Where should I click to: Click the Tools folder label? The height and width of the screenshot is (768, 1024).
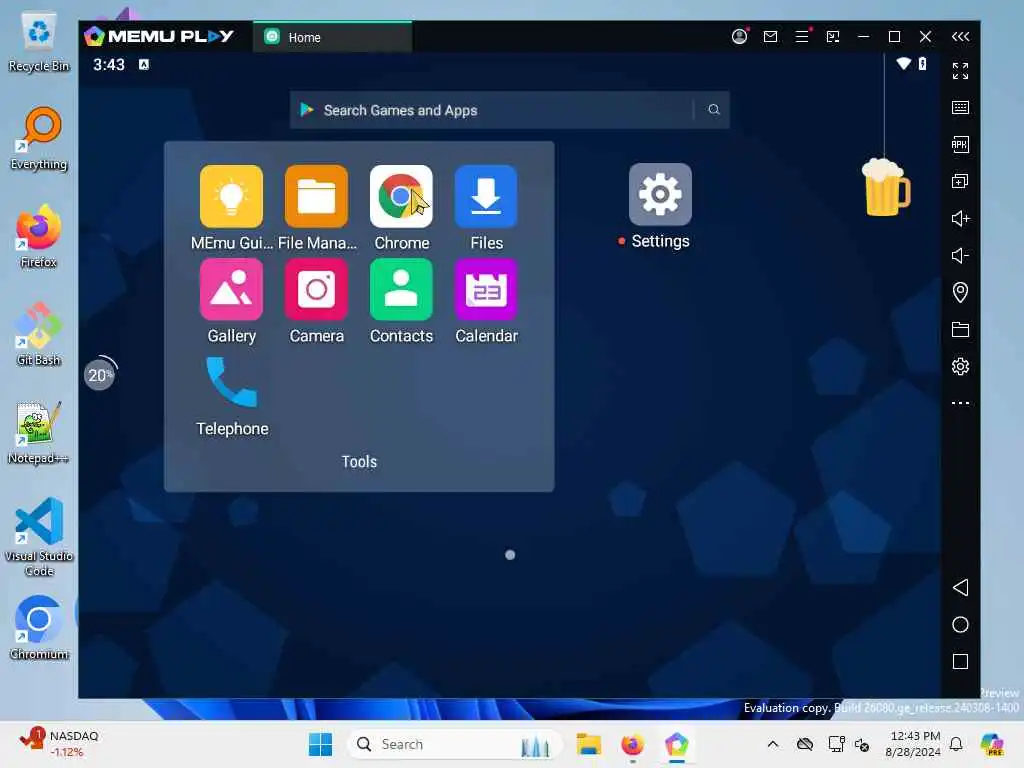[359, 462]
